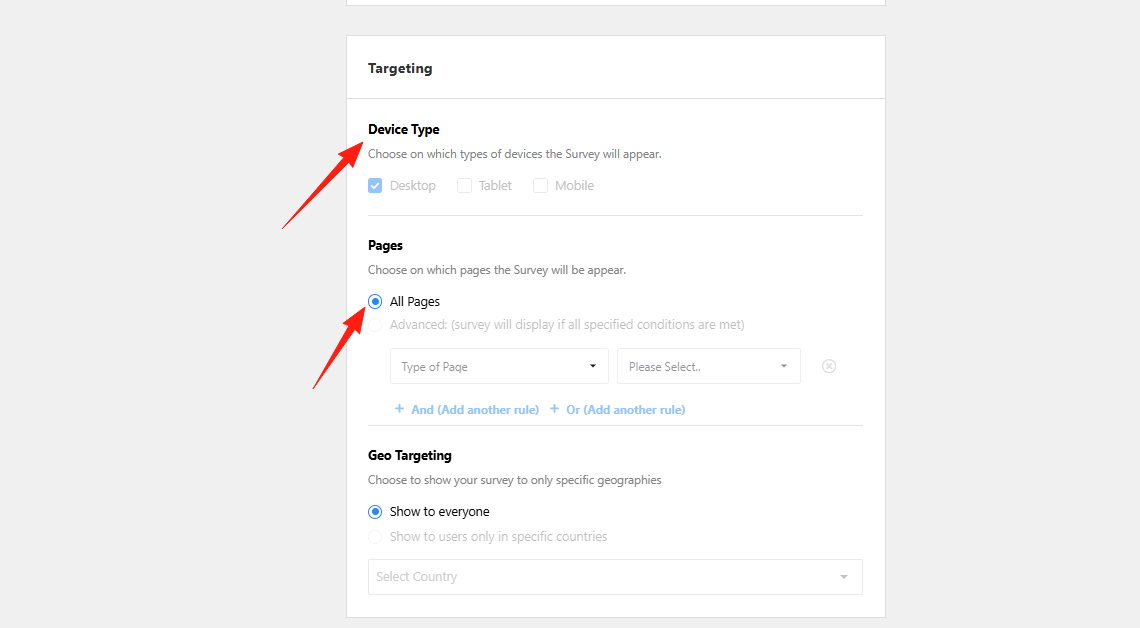Select the All Pages radio button

pyautogui.click(x=375, y=302)
